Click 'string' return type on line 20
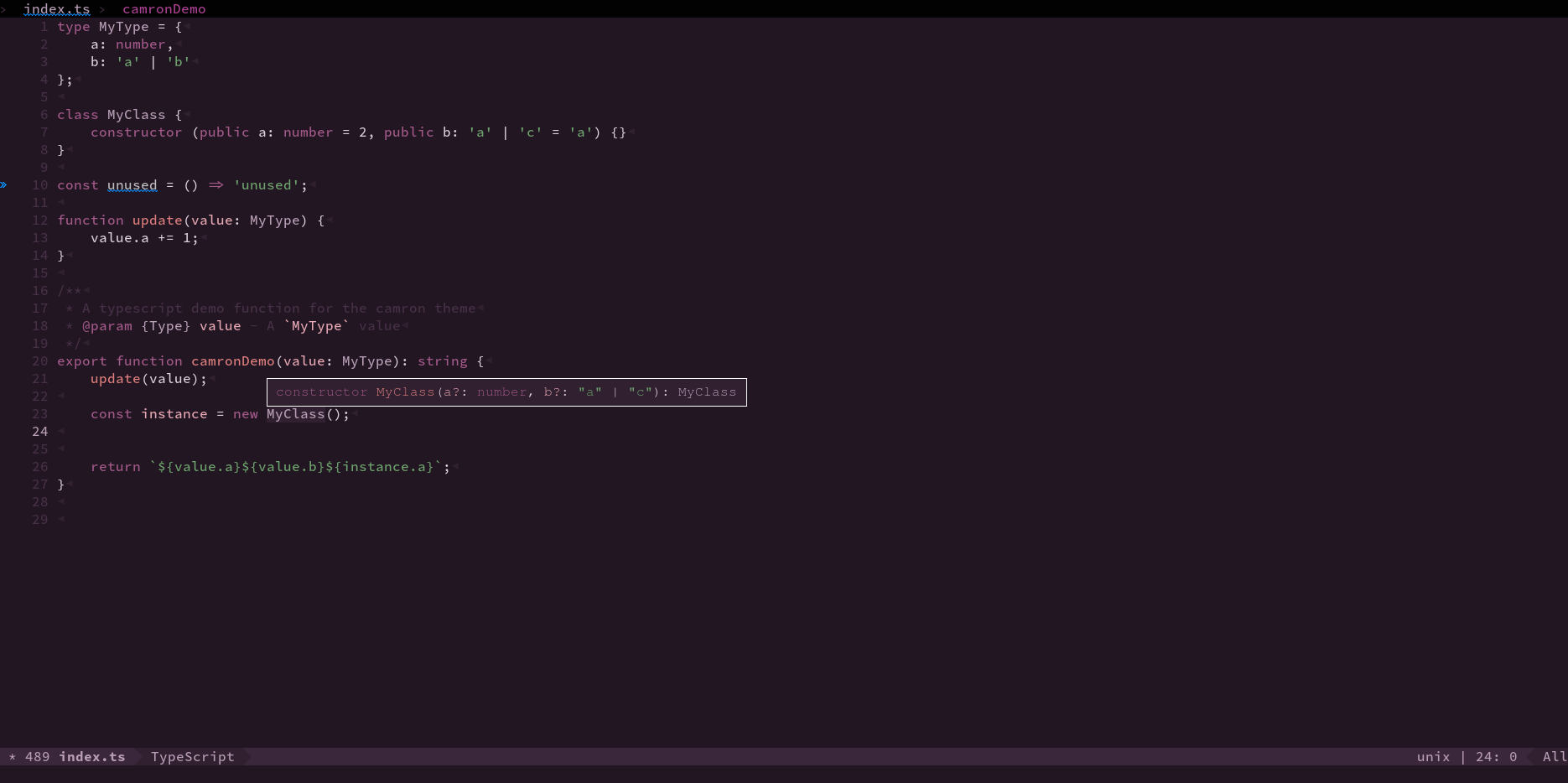Image resolution: width=1568 pixels, height=783 pixels. pyautogui.click(x=442, y=361)
